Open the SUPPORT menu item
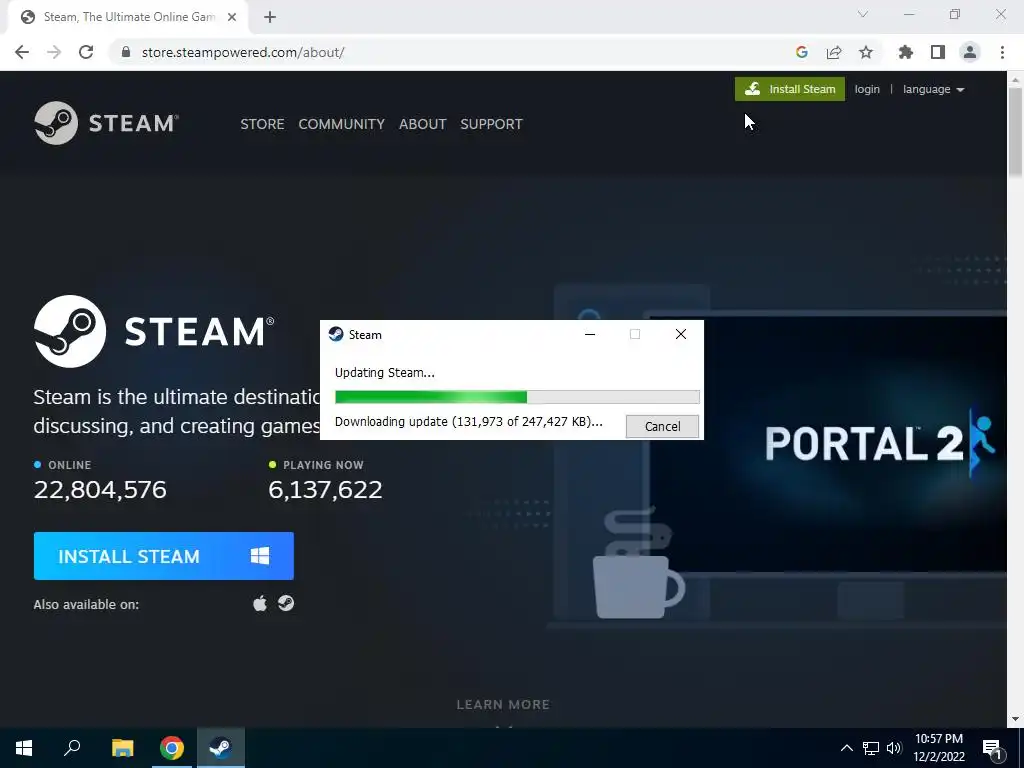The height and width of the screenshot is (768, 1024). [491, 124]
